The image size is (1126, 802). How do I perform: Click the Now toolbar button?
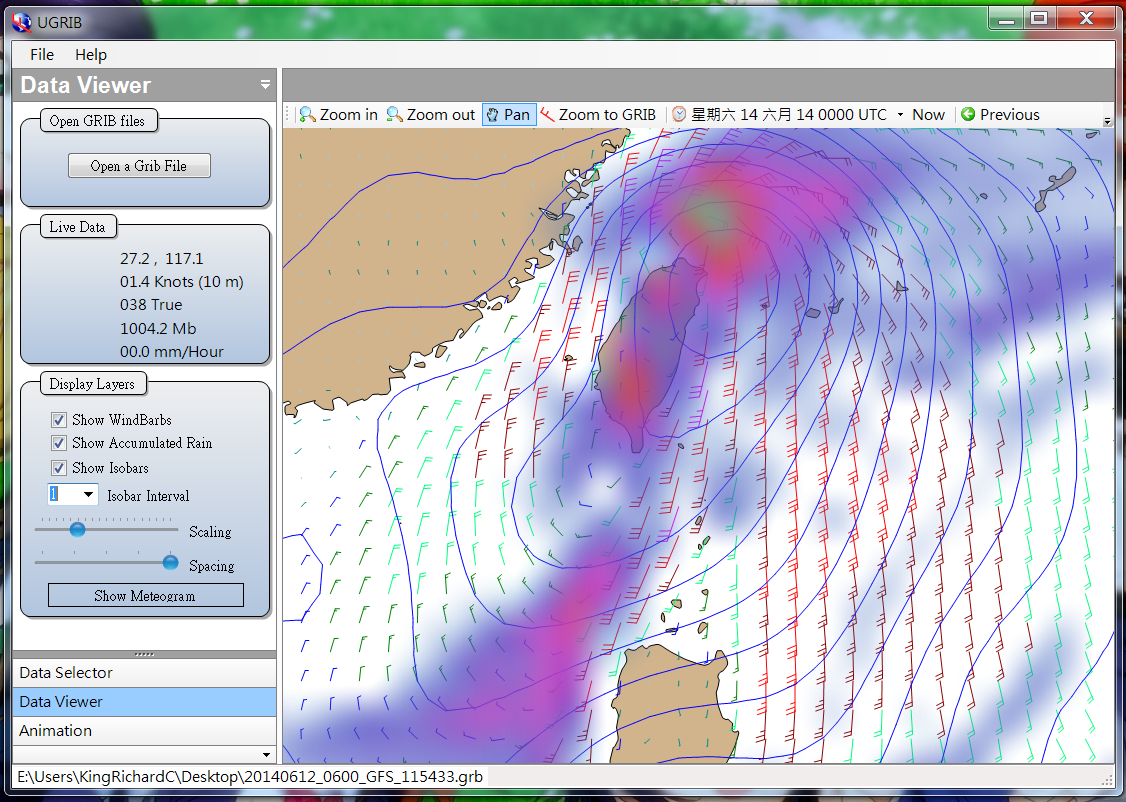coord(928,115)
